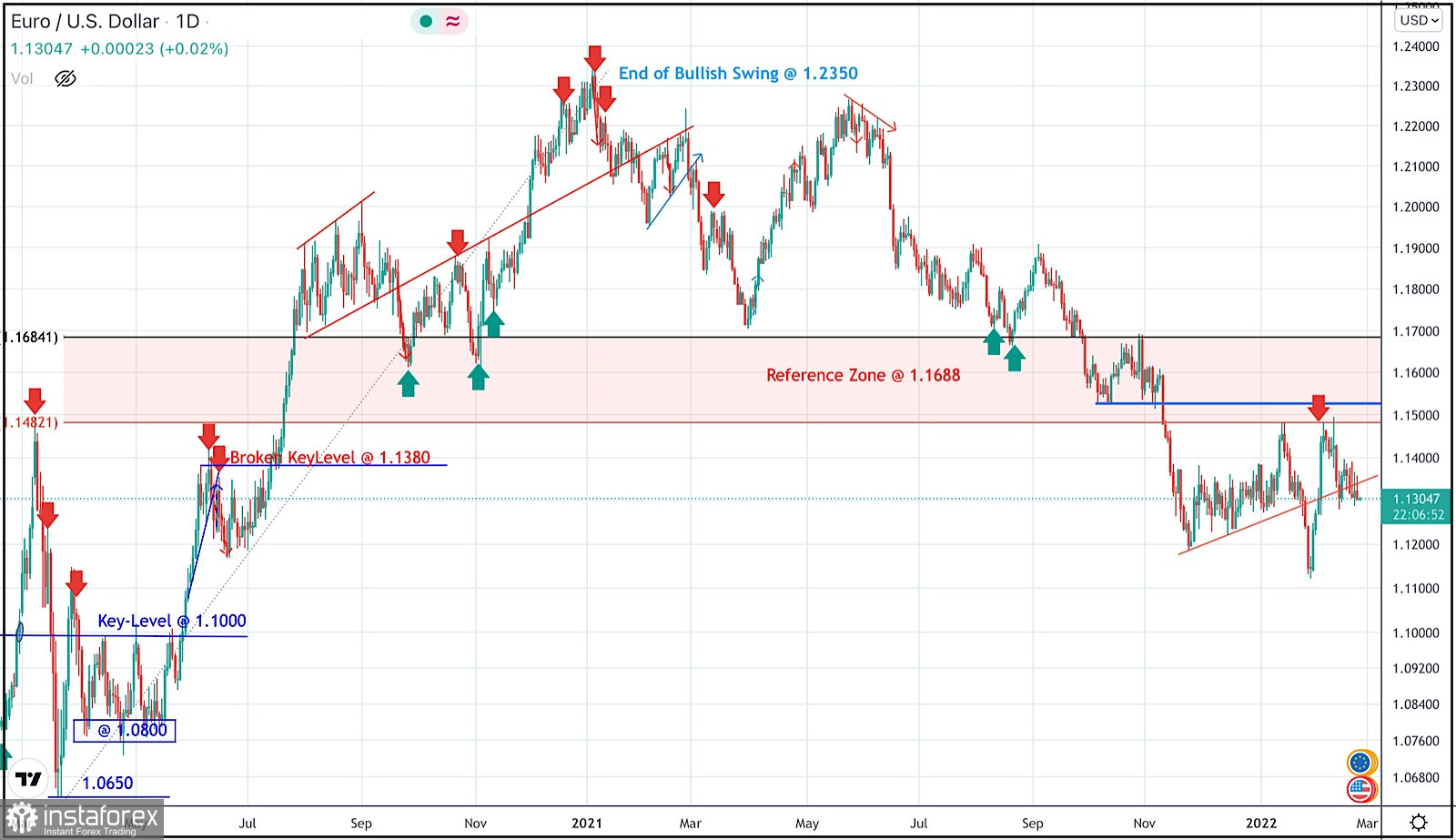This screenshot has height=840, width=1456.
Task: Open the USD currency dropdown
Action: tap(1420, 20)
